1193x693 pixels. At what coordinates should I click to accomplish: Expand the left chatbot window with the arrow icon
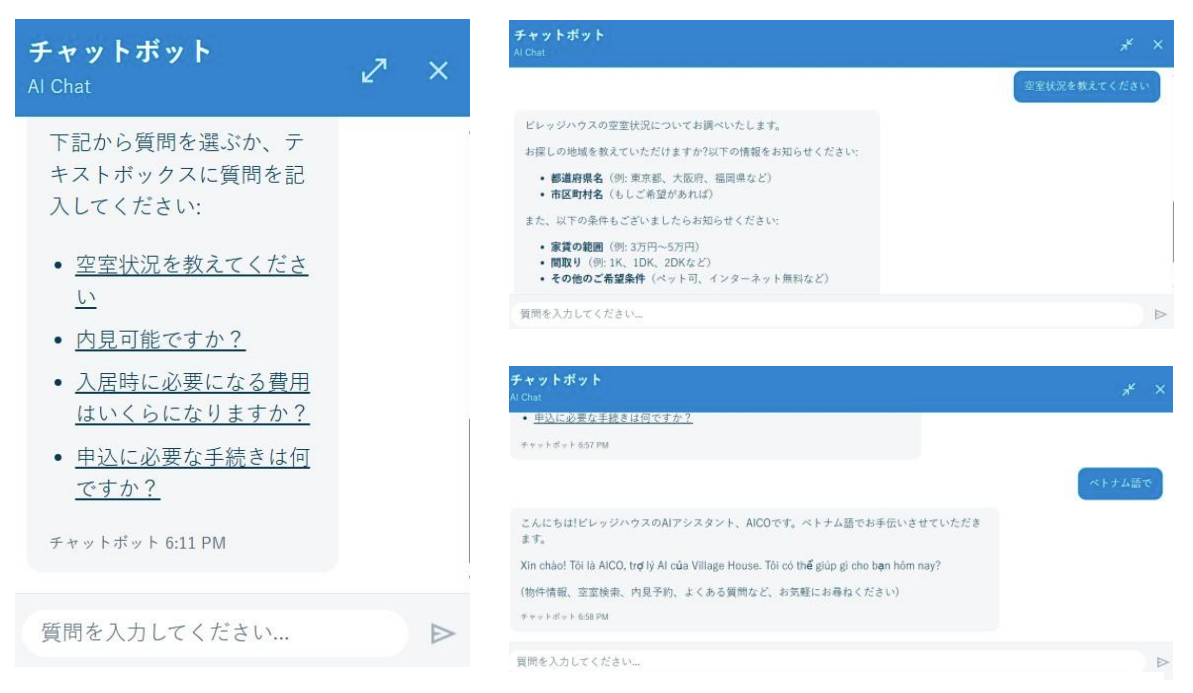pyautogui.click(x=374, y=71)
